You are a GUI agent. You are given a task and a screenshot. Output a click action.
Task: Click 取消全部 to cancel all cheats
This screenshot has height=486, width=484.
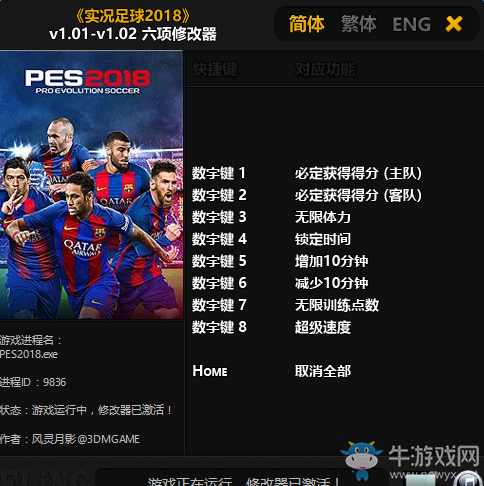tap(323, 371)
